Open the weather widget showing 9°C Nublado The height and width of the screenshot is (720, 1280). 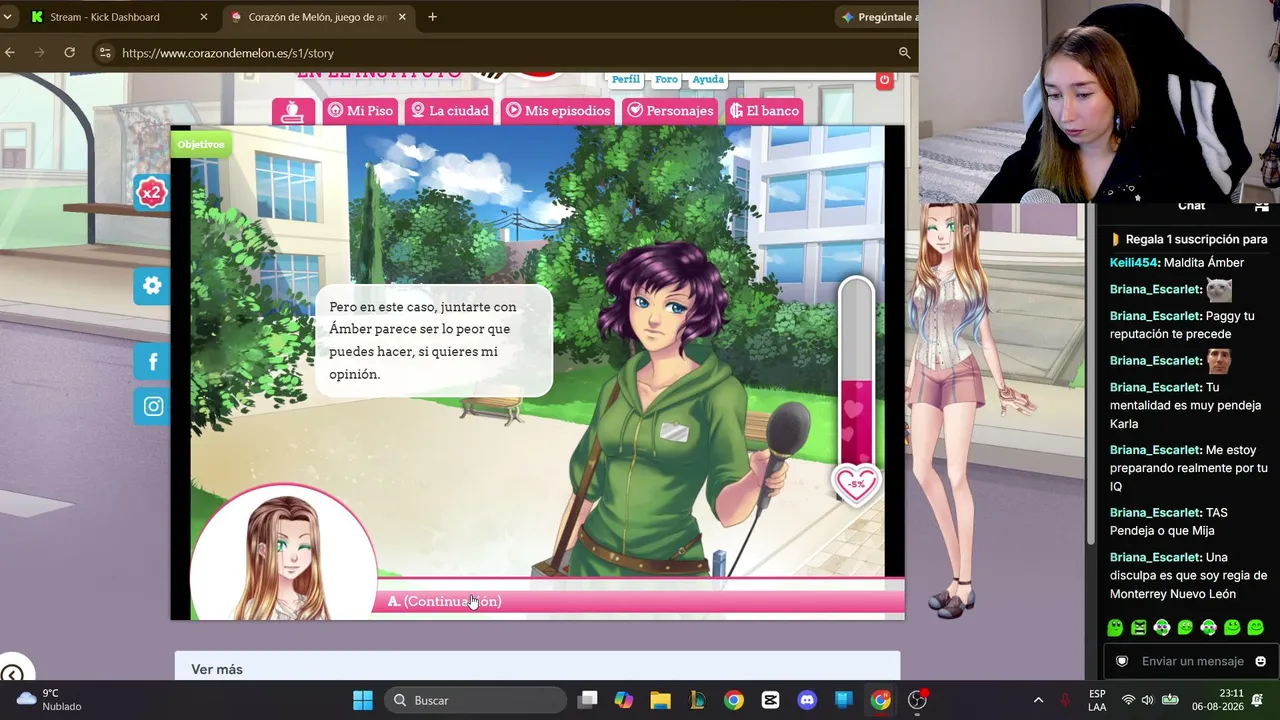coord(48,700)
